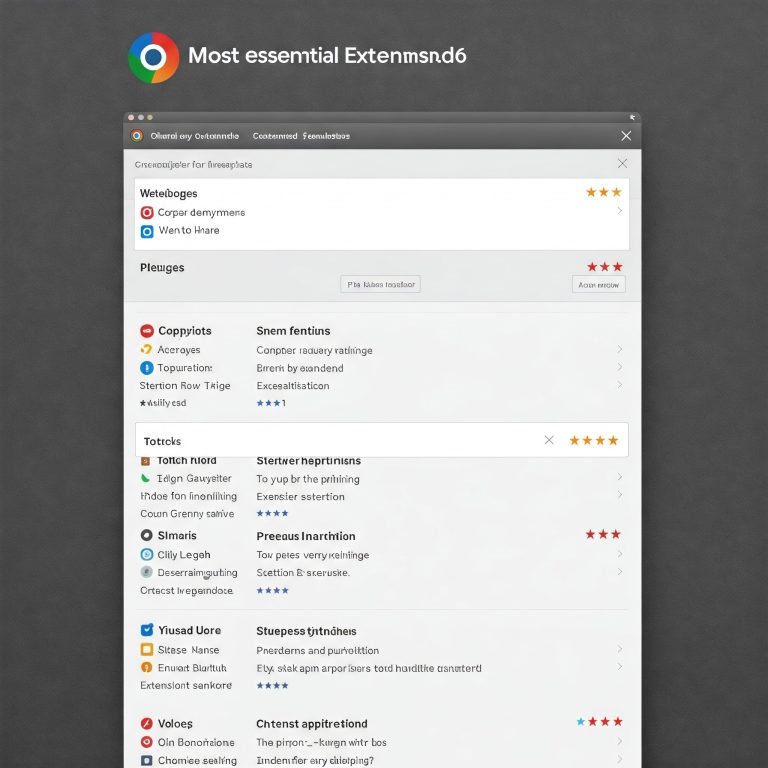Click the orange square icon beside Sitese Nanse

tap(147, 649)
